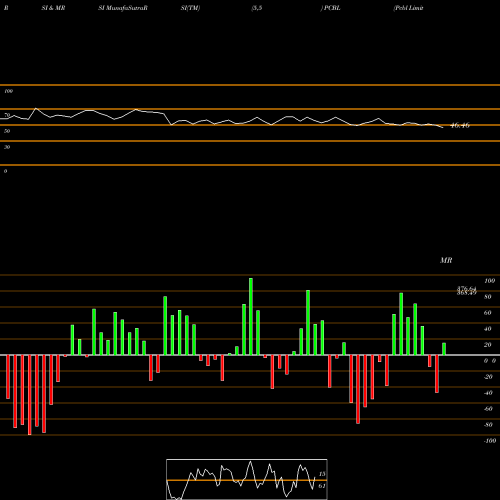500x500 pixels.
Task: Click the 'SI MunafaSutraR' header label
Action: 123,8
